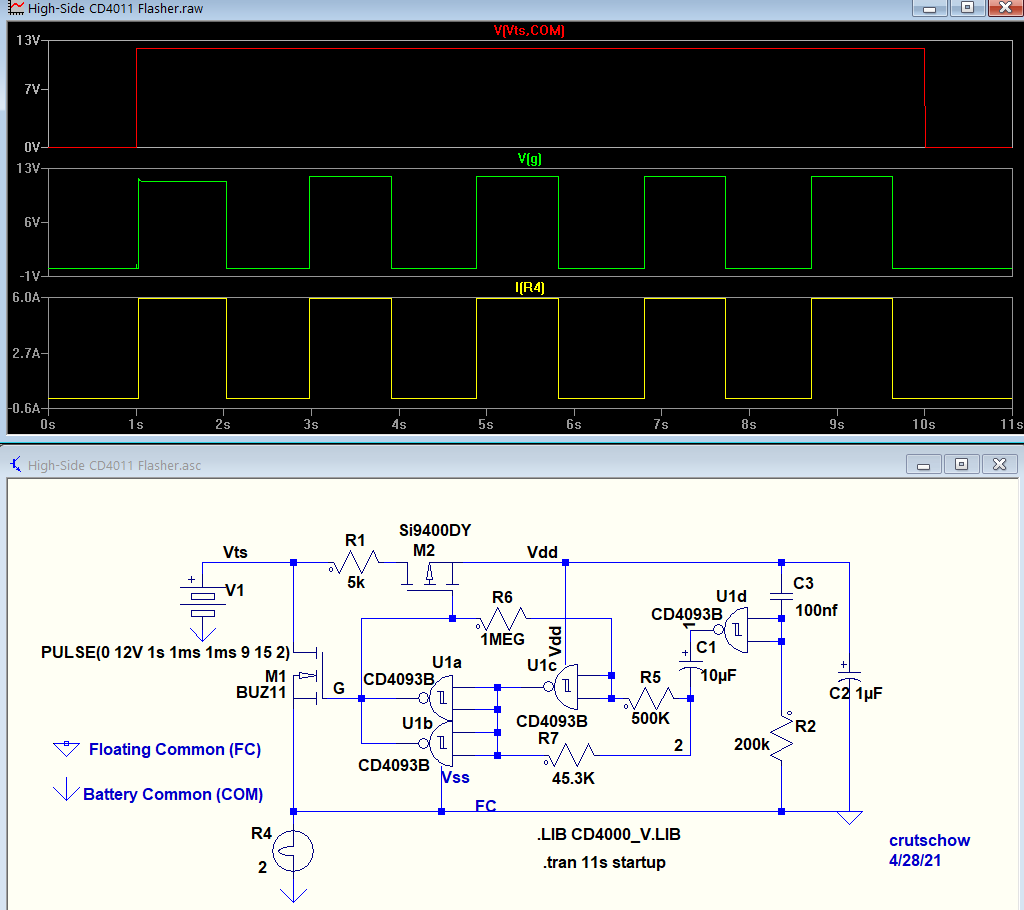This screenshot has width=1024, height=910.
Task: Maximize the schematic Flasher.asc window
Action: point(961,464)
